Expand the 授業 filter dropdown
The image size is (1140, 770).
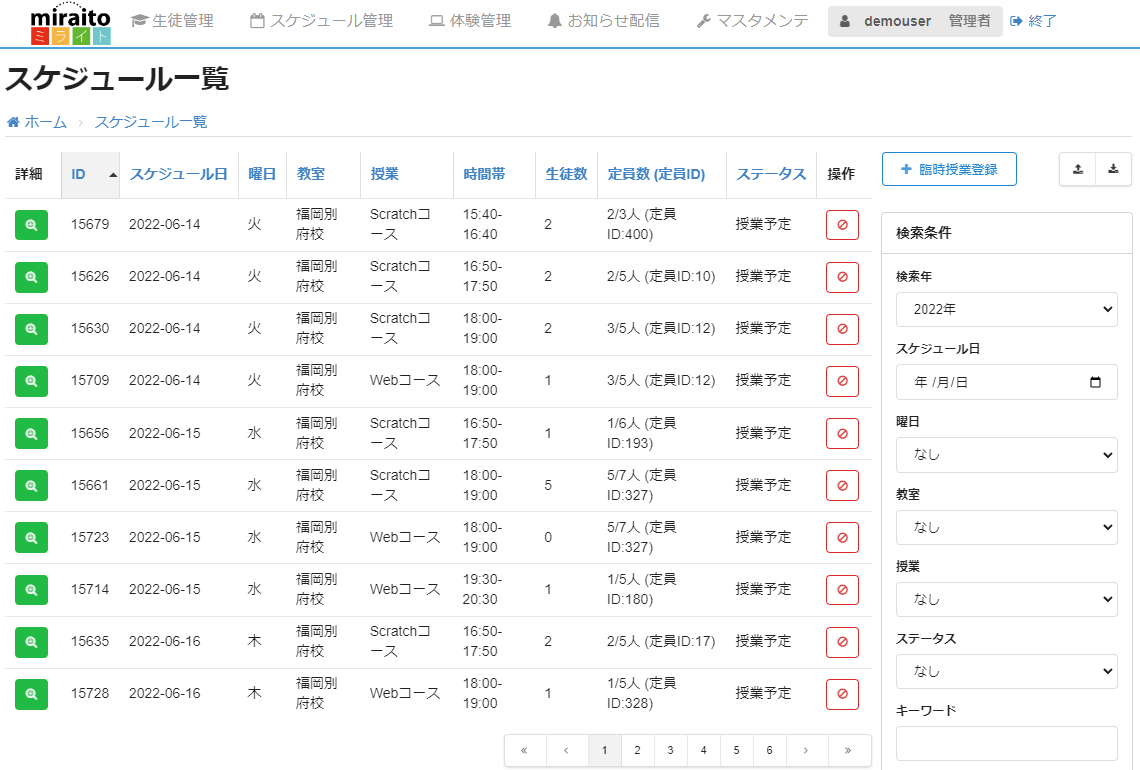pos(1006,599)
